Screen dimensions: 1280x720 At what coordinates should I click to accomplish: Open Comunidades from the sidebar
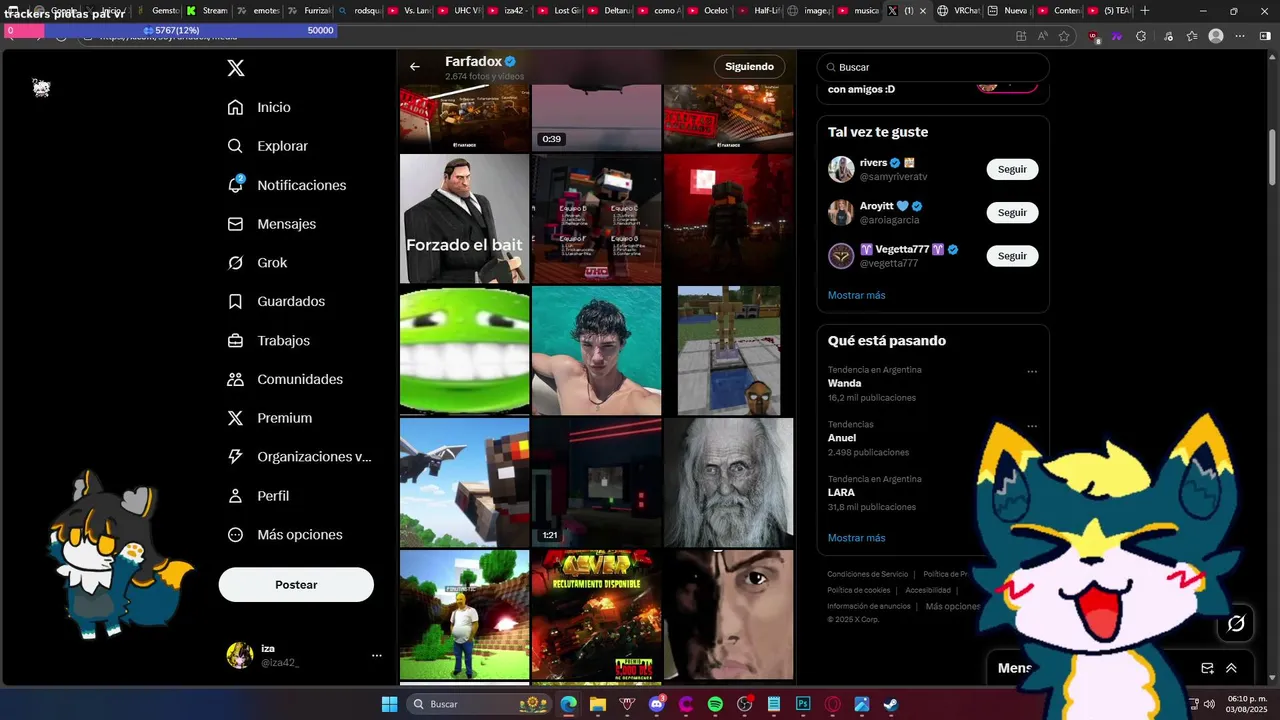[x=285, y=379]
